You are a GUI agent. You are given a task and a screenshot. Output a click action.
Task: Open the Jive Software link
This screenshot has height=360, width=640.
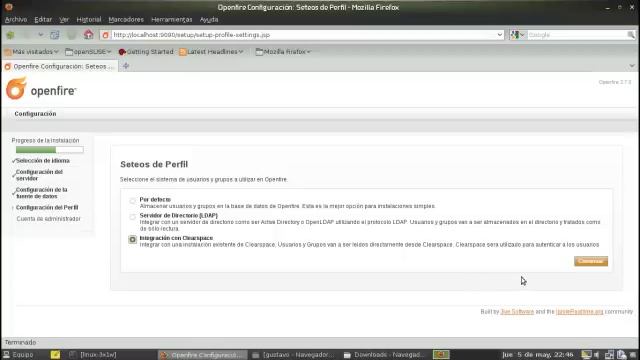click(517, 311)
